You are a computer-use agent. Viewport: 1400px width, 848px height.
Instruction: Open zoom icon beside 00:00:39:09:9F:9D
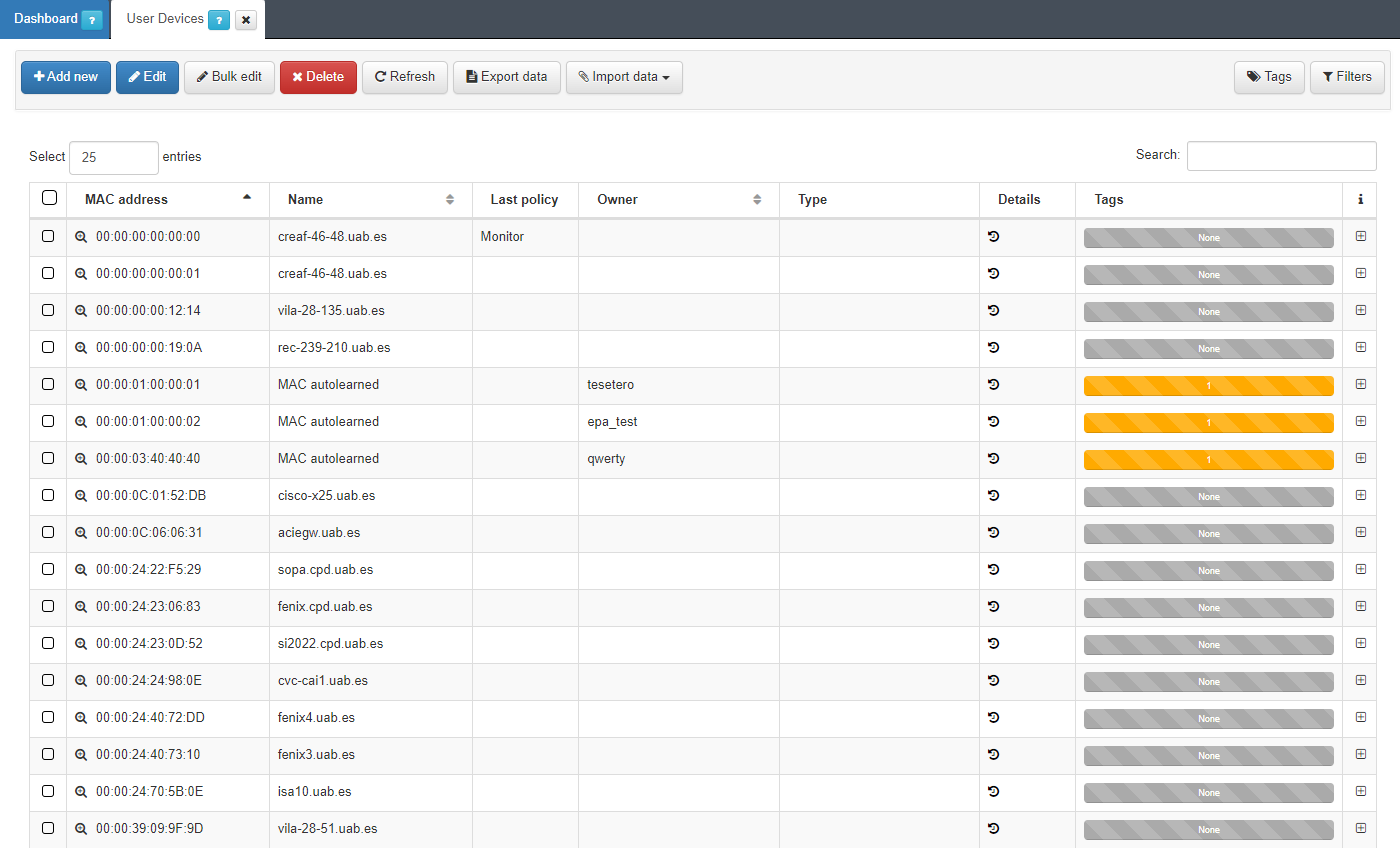coord(82,829)
